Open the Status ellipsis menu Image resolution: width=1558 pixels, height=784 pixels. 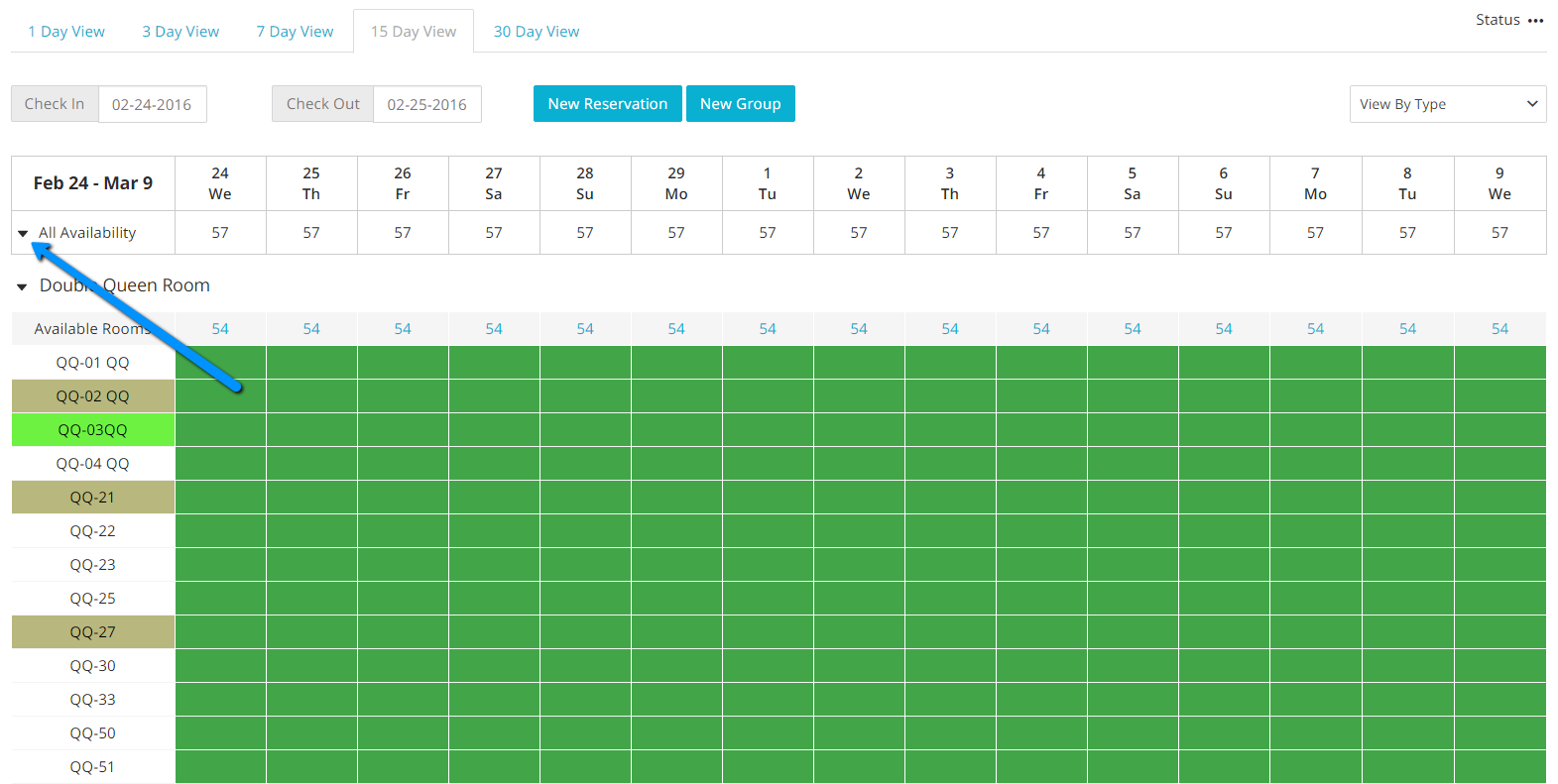[1535, 21]
